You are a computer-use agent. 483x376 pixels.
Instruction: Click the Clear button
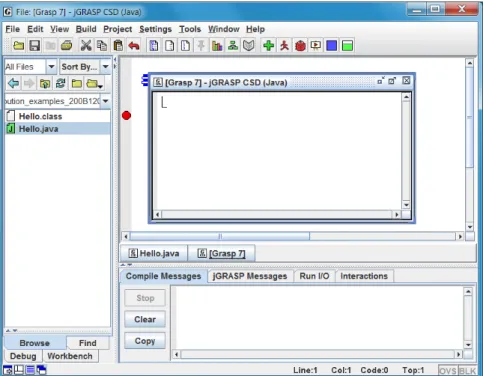[x=145, y=319]
